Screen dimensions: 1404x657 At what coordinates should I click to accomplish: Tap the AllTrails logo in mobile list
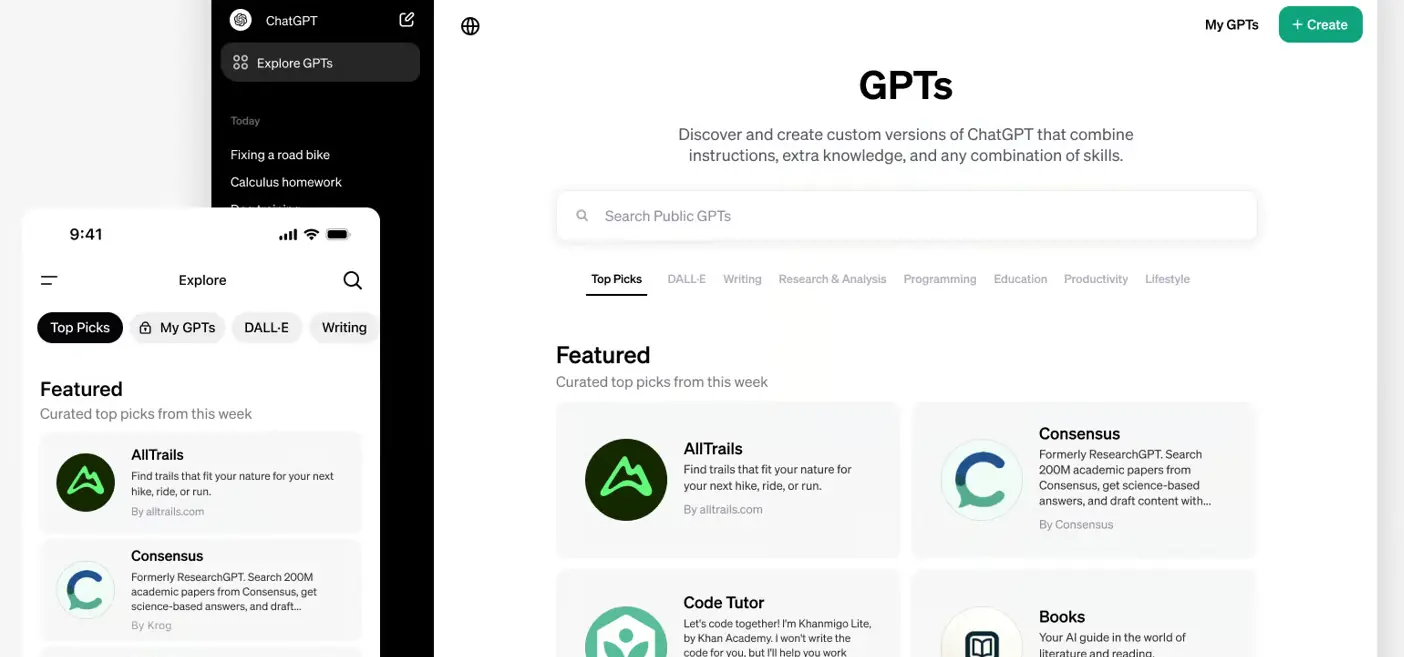tap(86, 482)
